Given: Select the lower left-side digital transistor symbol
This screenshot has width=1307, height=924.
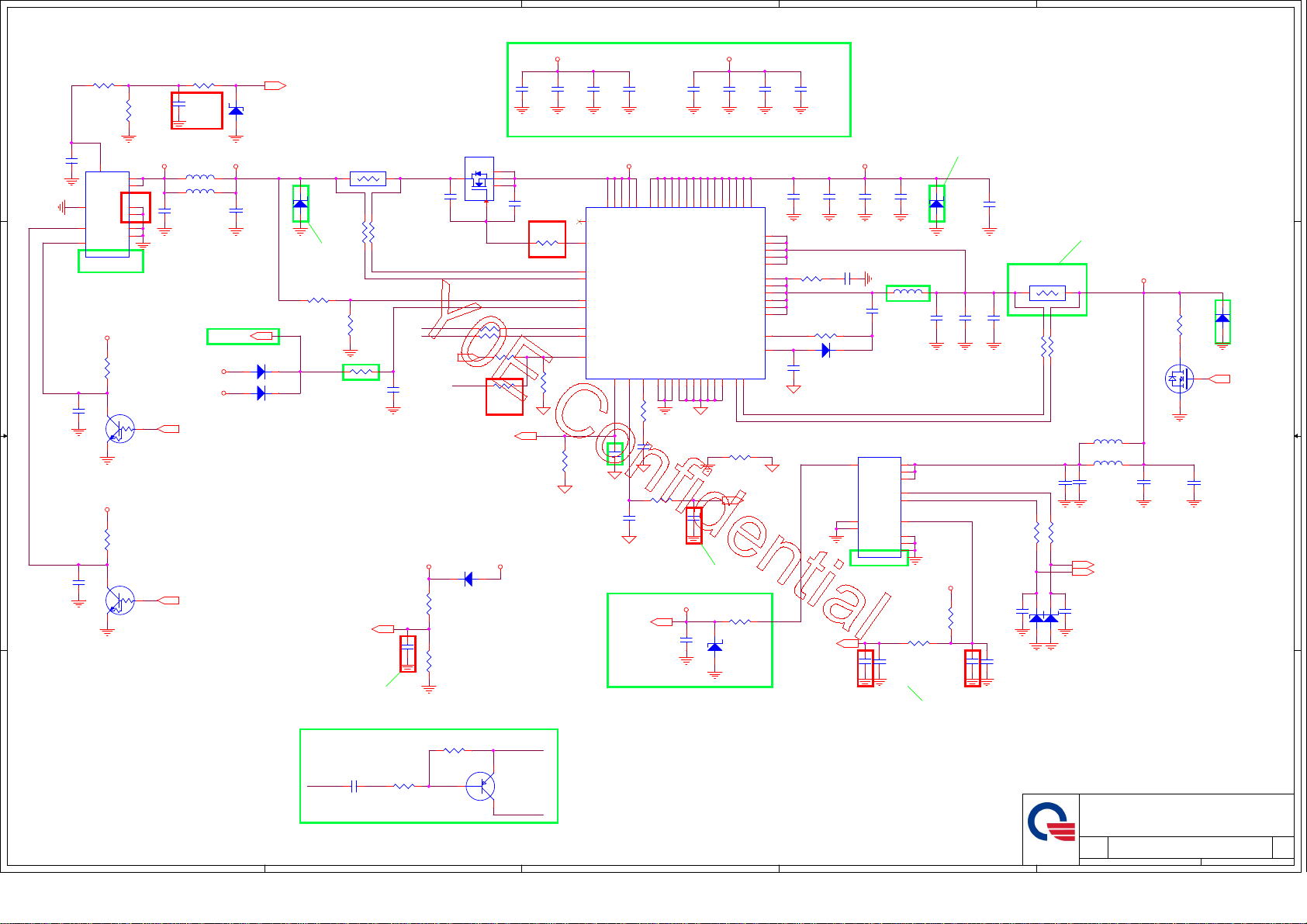Looking at the screenshot, I should coord(119,600).
